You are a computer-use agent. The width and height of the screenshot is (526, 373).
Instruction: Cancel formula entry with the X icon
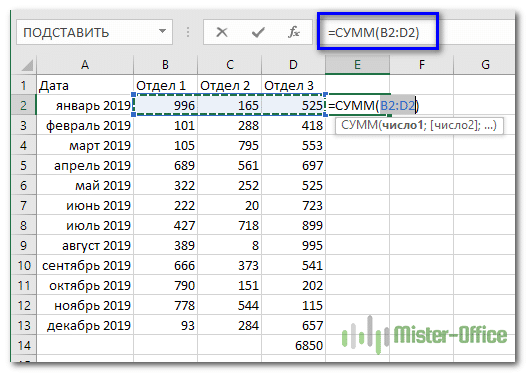click(222, 33)
